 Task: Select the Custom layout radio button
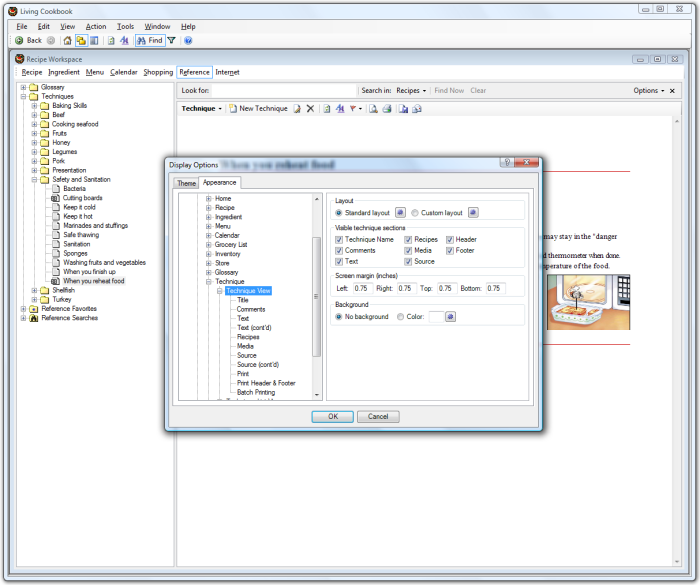[x=415, y=213]
